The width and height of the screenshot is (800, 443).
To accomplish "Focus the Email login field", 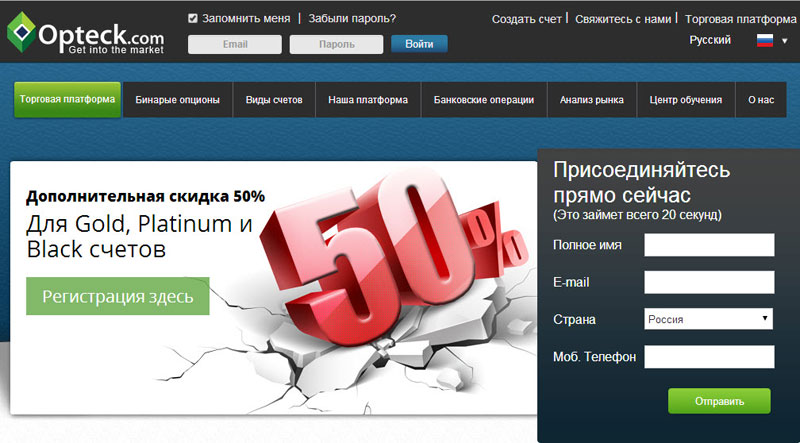I will [235, 44].
